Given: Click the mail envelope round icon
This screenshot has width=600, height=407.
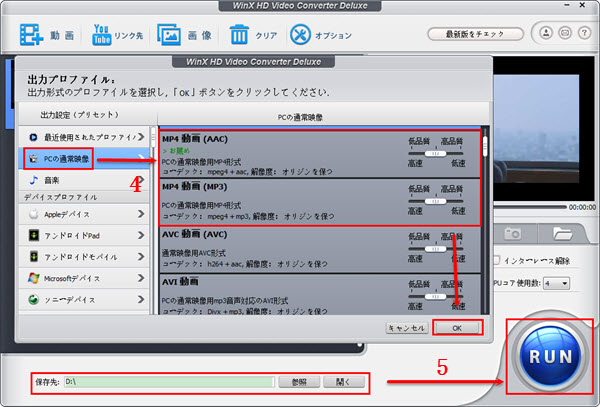Looking at the screenshot, I should click(565, 33).
